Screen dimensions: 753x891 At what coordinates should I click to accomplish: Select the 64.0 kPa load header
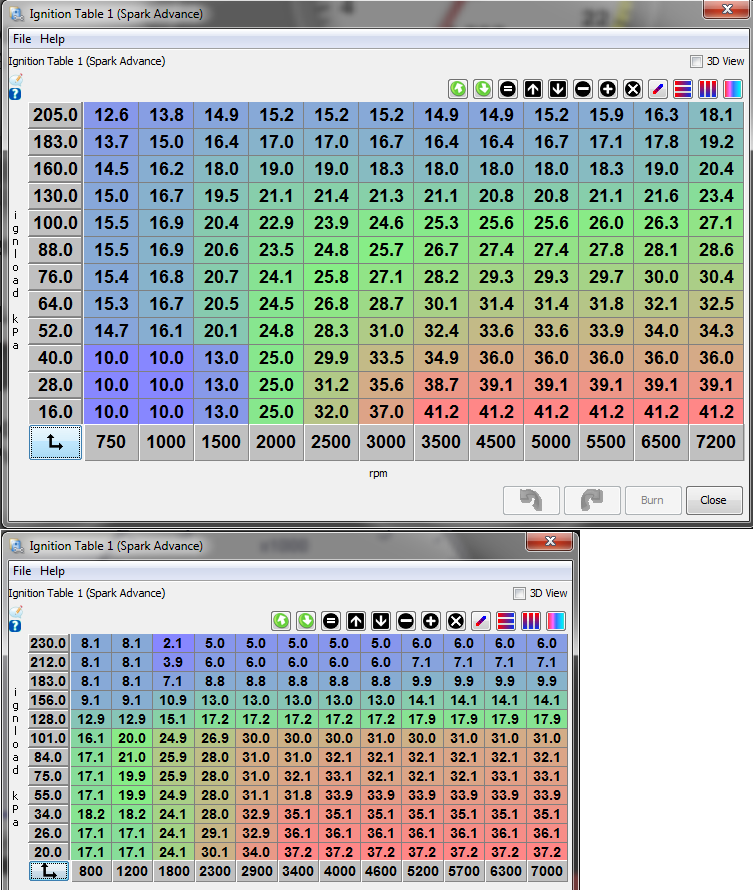[55, 304]
